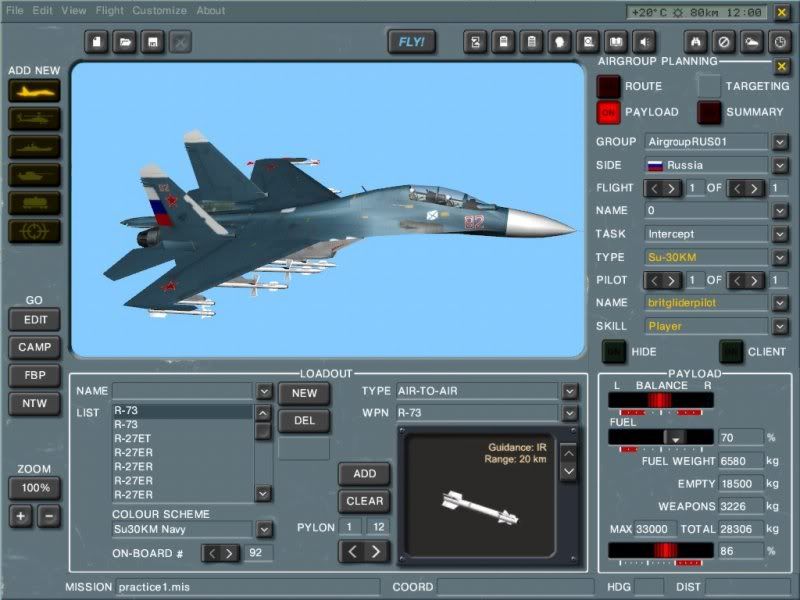Select the targeting reticle icon in sidebar
This screenshot has width=800, height=600.
(x=36, y=232)
